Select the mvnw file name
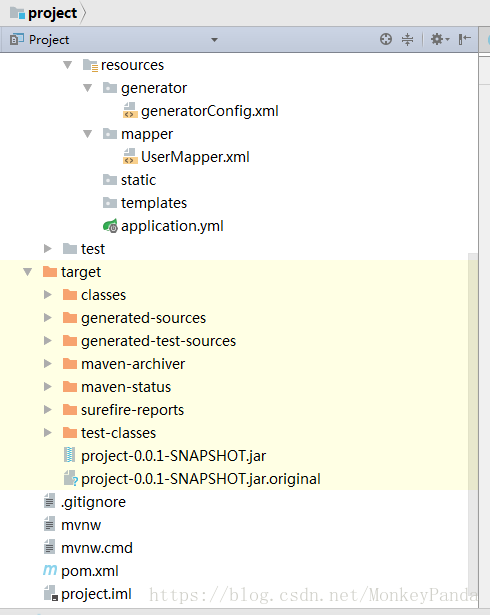The height and width of the screenshot is (615, 490). (81, 525)
